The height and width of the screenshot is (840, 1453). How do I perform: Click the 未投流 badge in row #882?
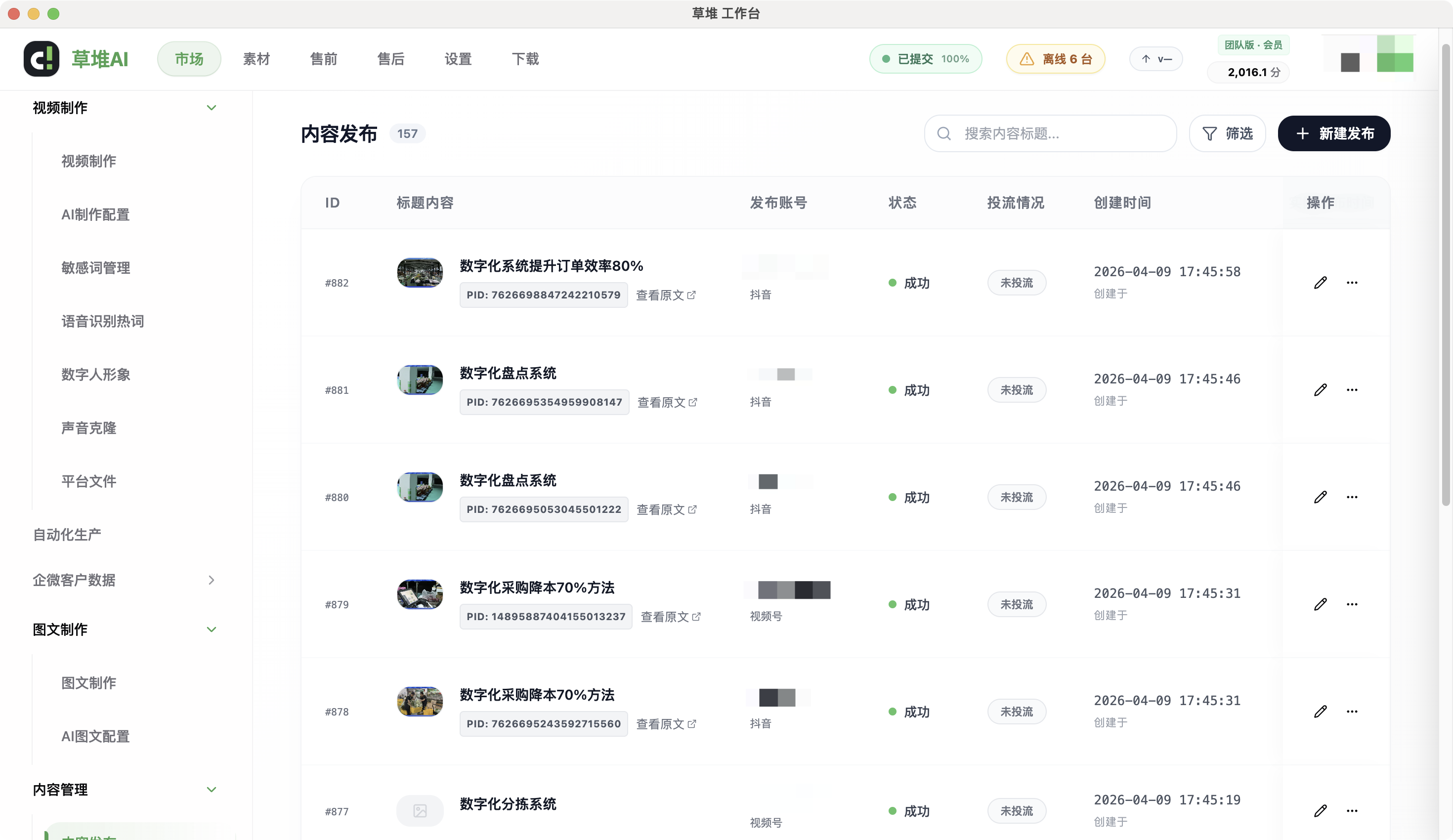click(1017, 283)
